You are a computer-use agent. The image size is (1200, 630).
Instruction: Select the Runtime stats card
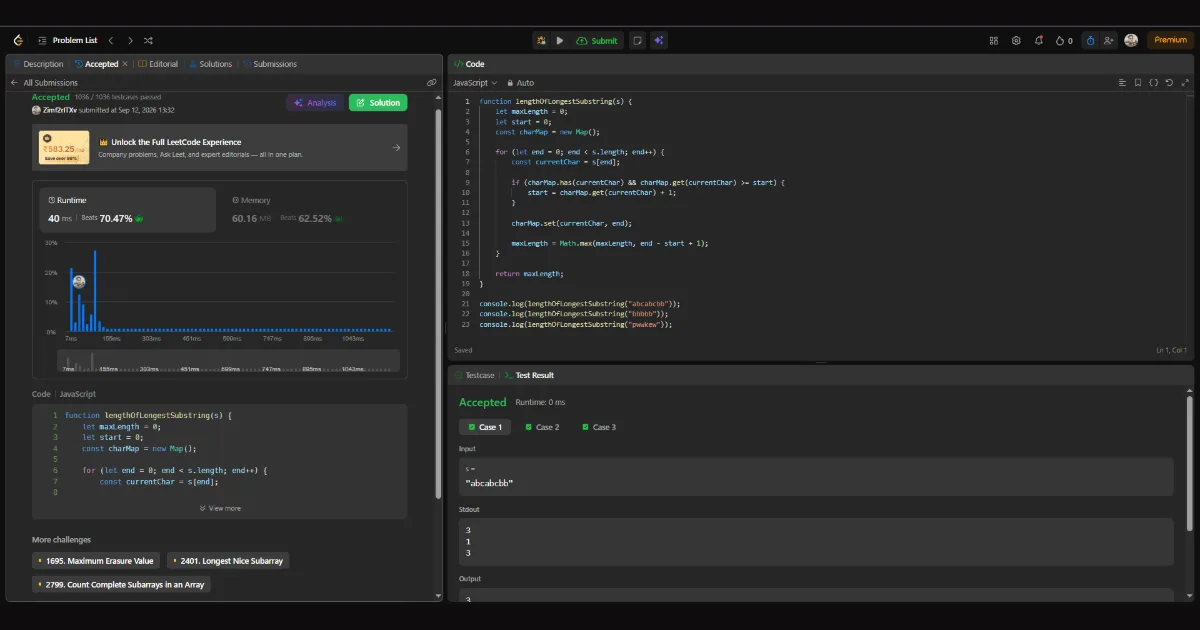[127, 210]
